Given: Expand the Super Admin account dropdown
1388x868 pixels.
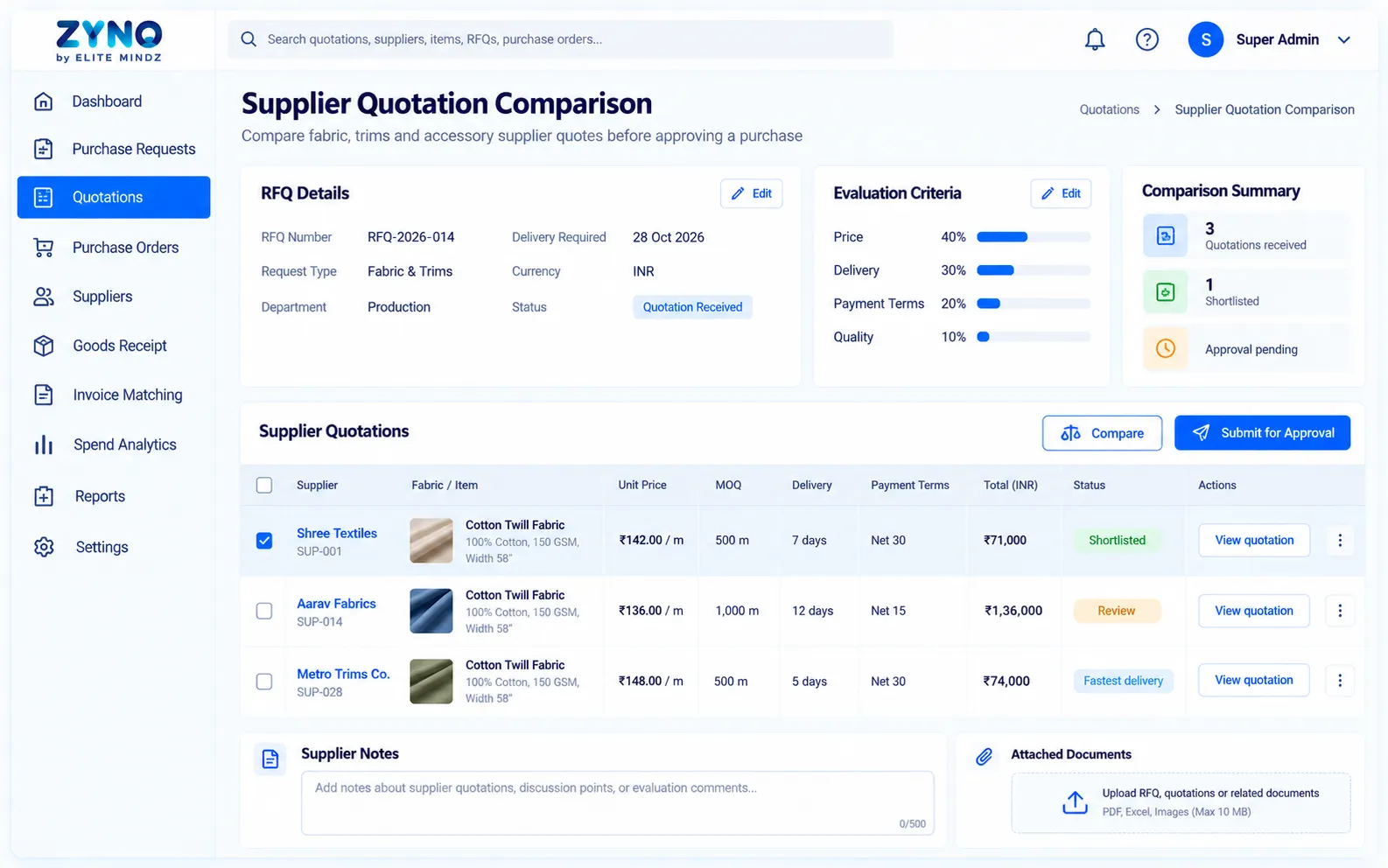Looking at the screenshot, I should 1344,39.
